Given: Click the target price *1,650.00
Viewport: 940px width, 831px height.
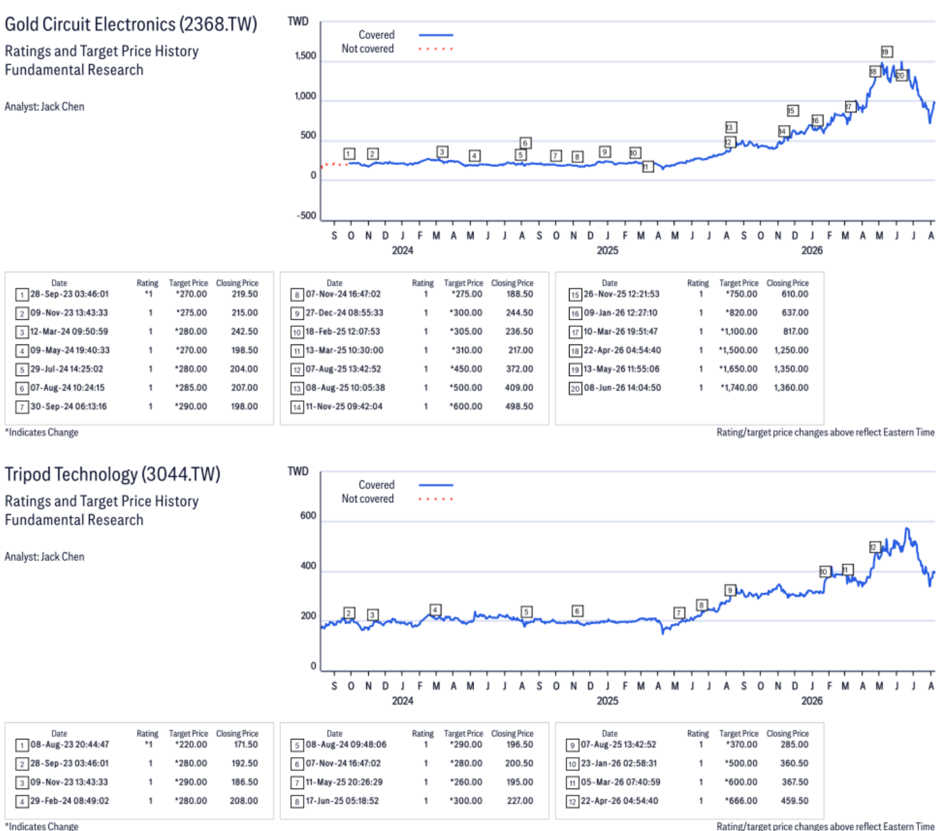Looking at the screenshot, I should click(739, 369).
